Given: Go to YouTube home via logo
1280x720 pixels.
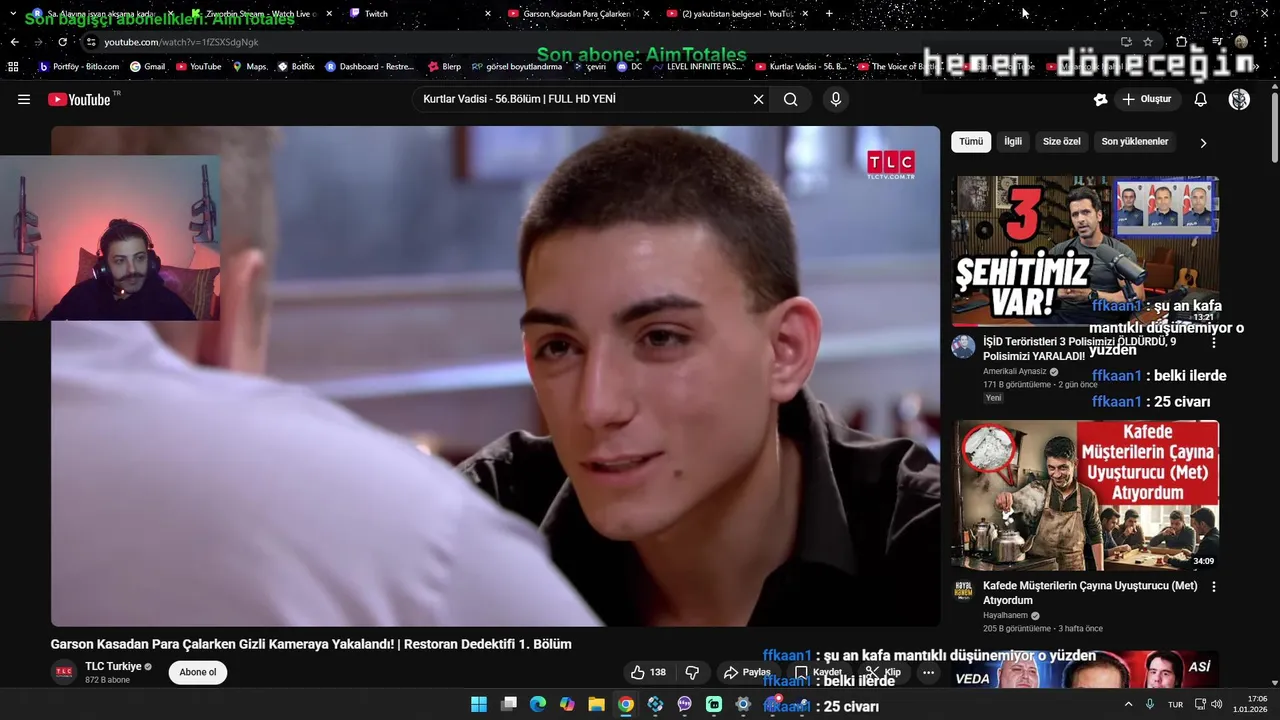Looking at the screenshot, I should click(80, 99).
